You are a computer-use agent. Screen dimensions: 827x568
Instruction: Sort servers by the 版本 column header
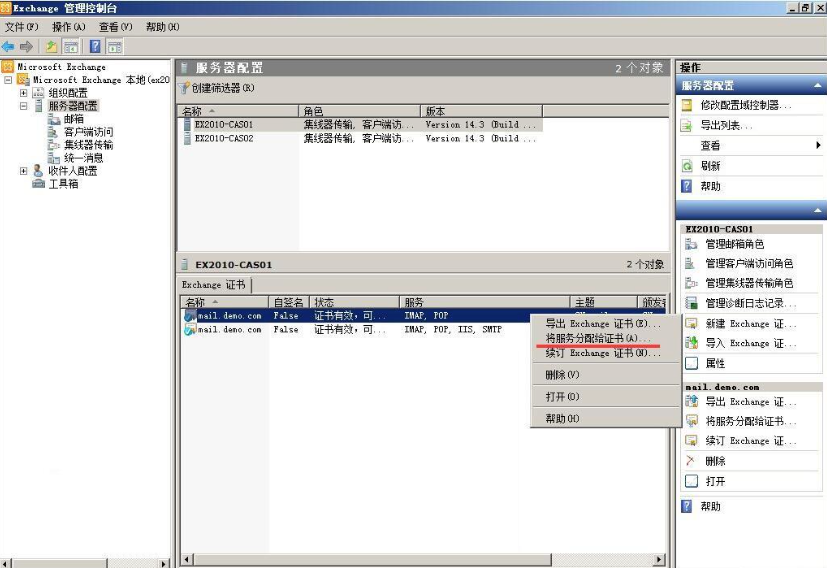[481, 111]
